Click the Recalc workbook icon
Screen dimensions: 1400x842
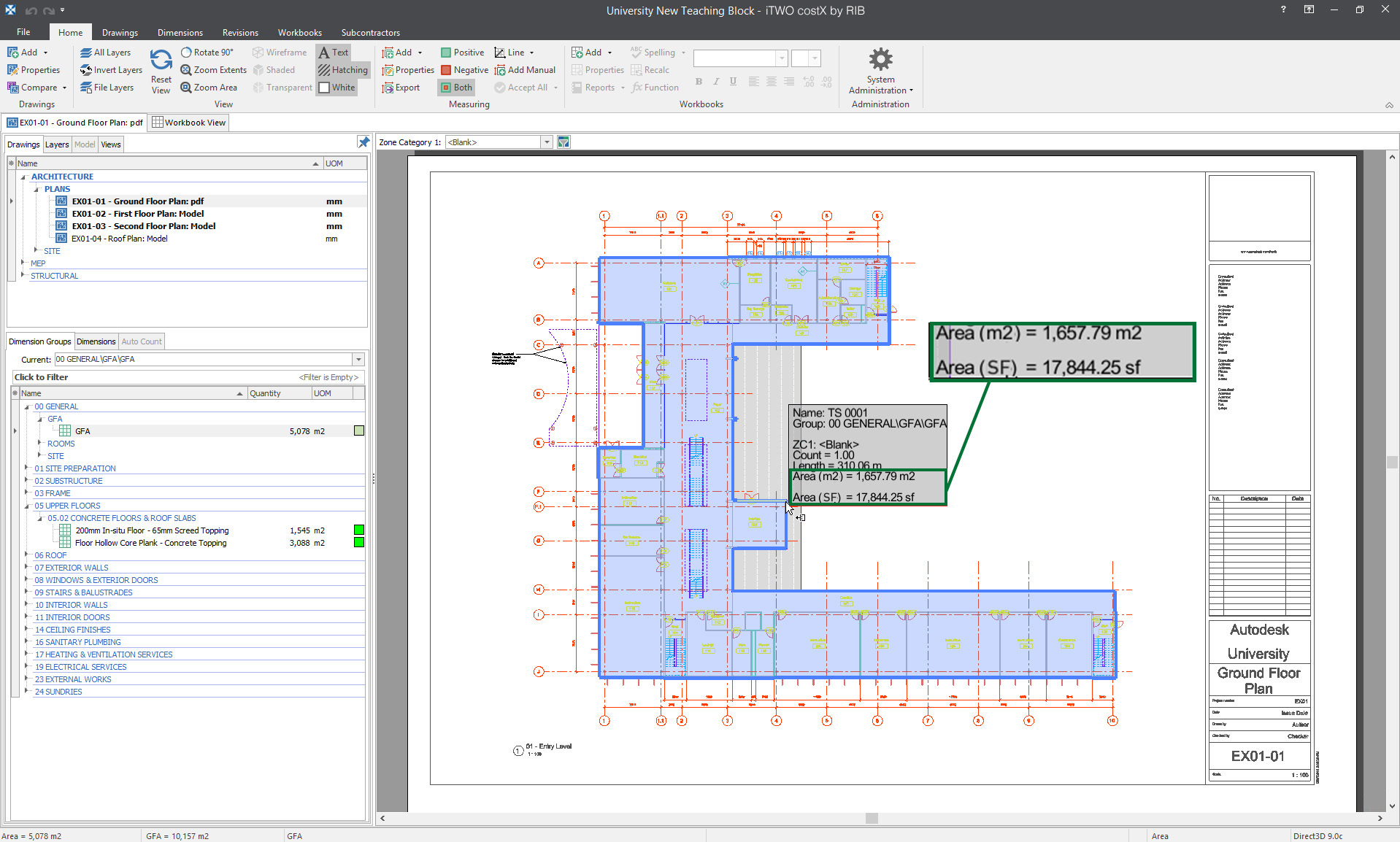click(636, 70)
